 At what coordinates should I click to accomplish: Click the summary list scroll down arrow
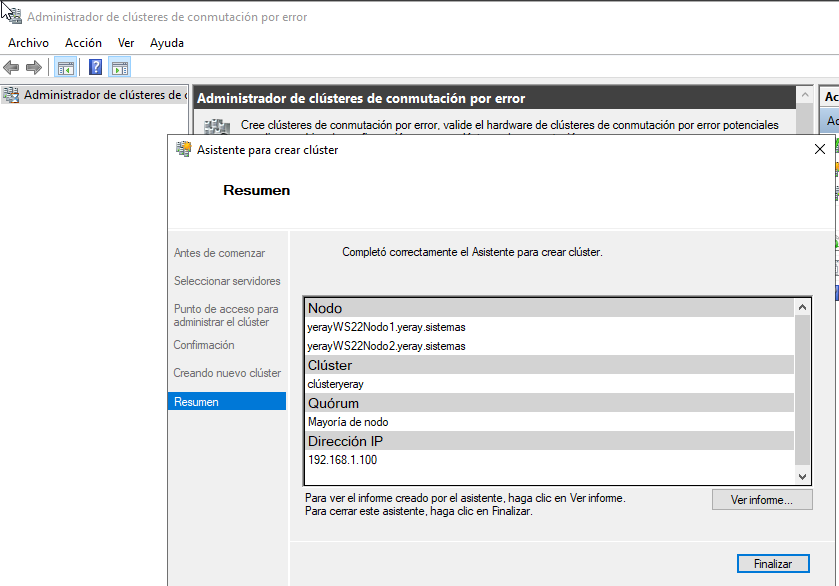802,476
